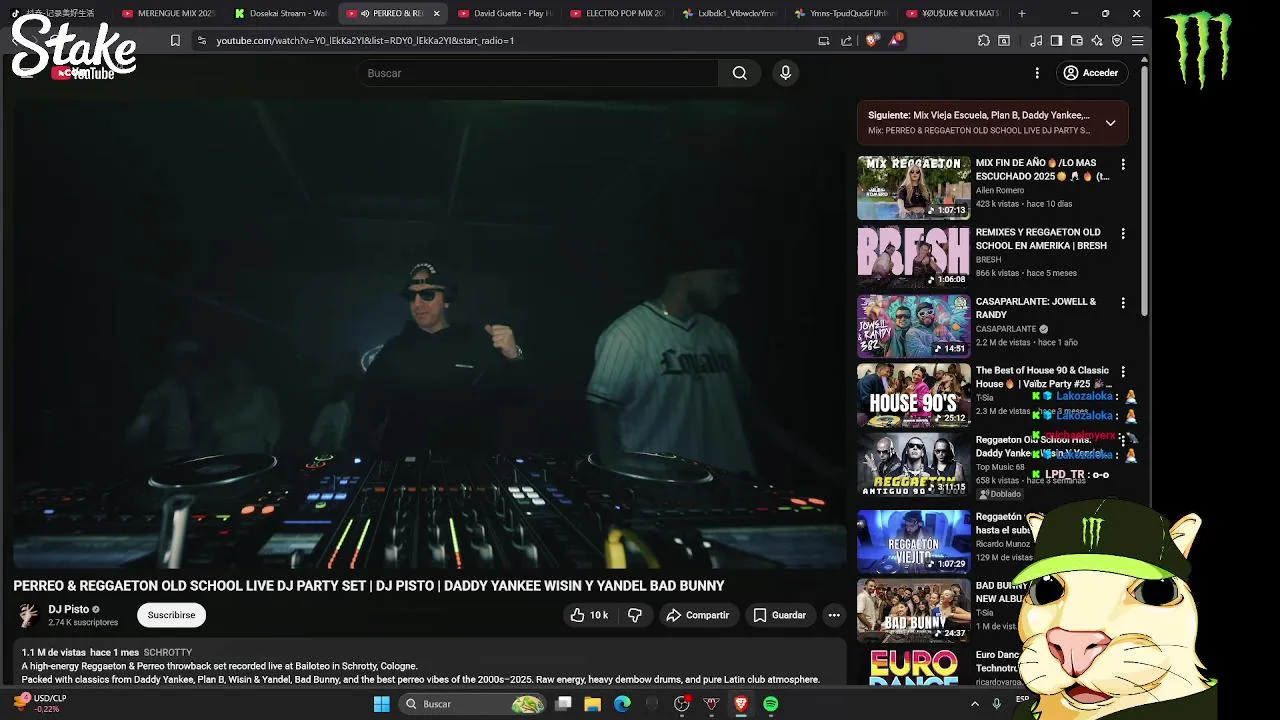Open DJ Pisto channel name link

coord(69,609)
